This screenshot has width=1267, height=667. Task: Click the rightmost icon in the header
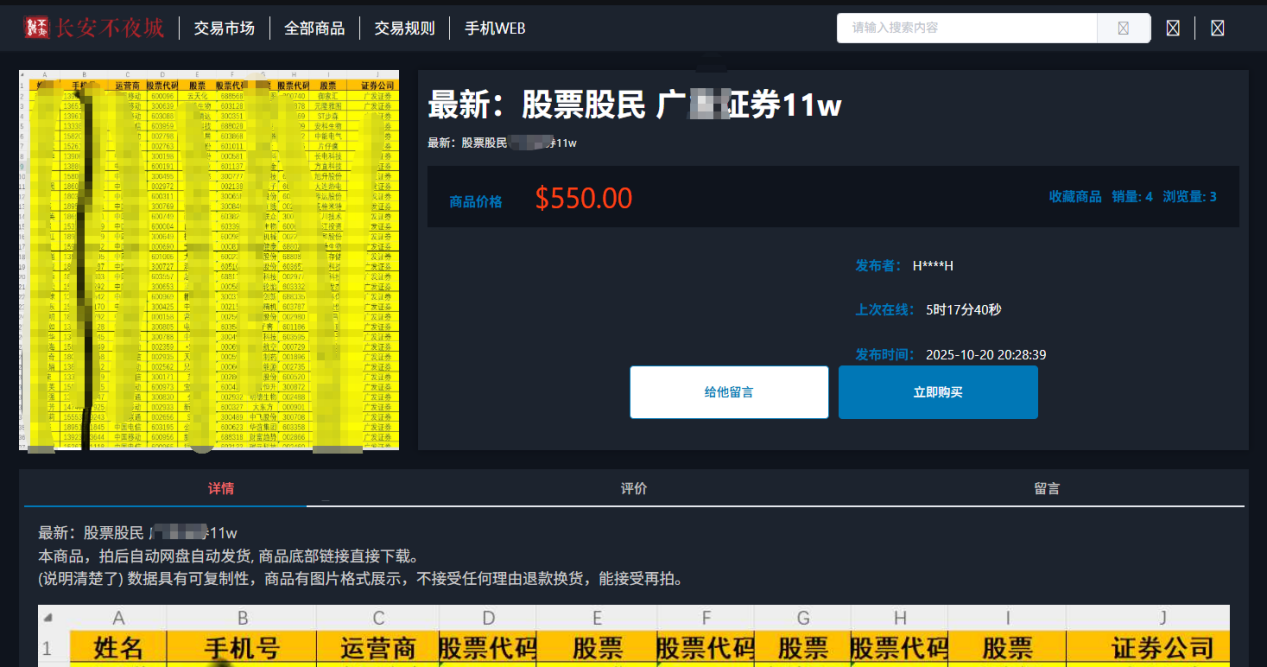(x=1217, y=28)
